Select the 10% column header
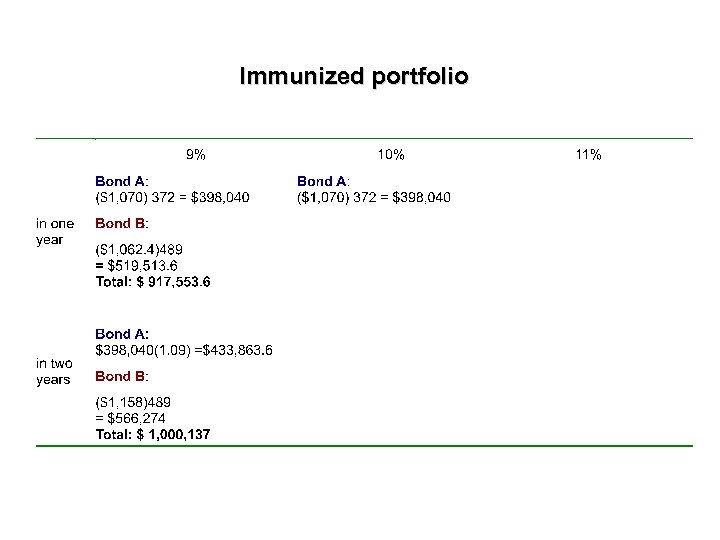This screenshot has height=540, width=720. (x=391, y=154)
